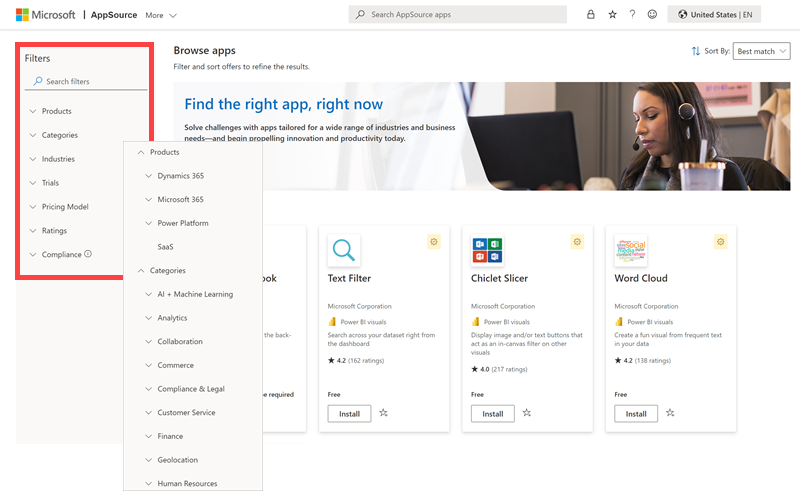Click the badge icon on Chiclet Slicer card

click(577, 242)
